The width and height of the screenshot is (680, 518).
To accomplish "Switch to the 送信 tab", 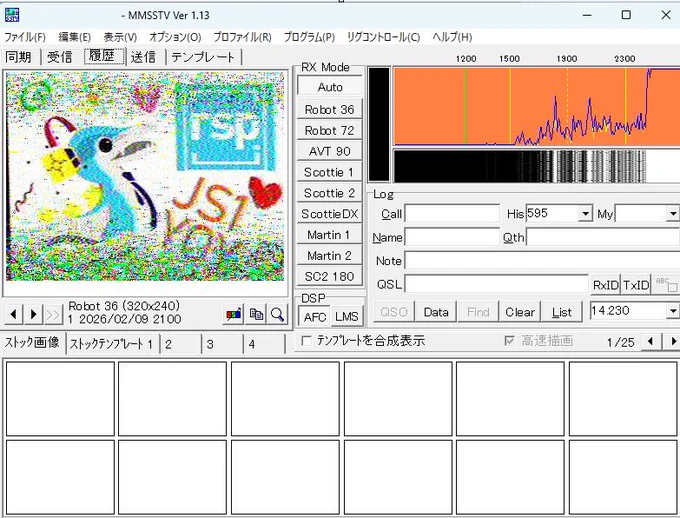I will pyautogui.click(x=144, y=57).
